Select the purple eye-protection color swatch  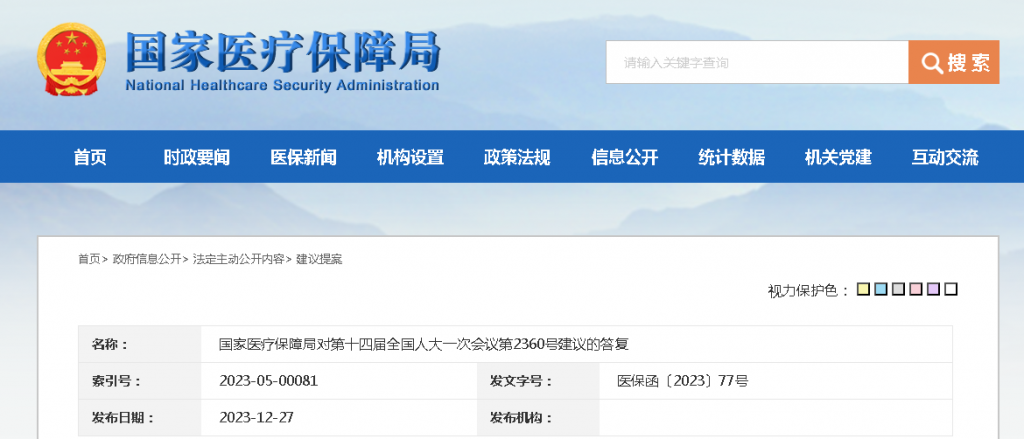point(934,289)
